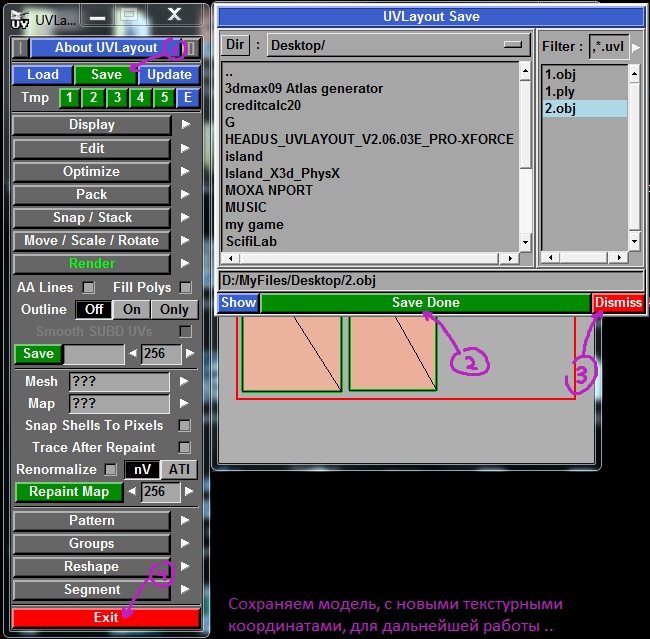Click the horizontal scrollbar under folder list

(x=370, y=258)
